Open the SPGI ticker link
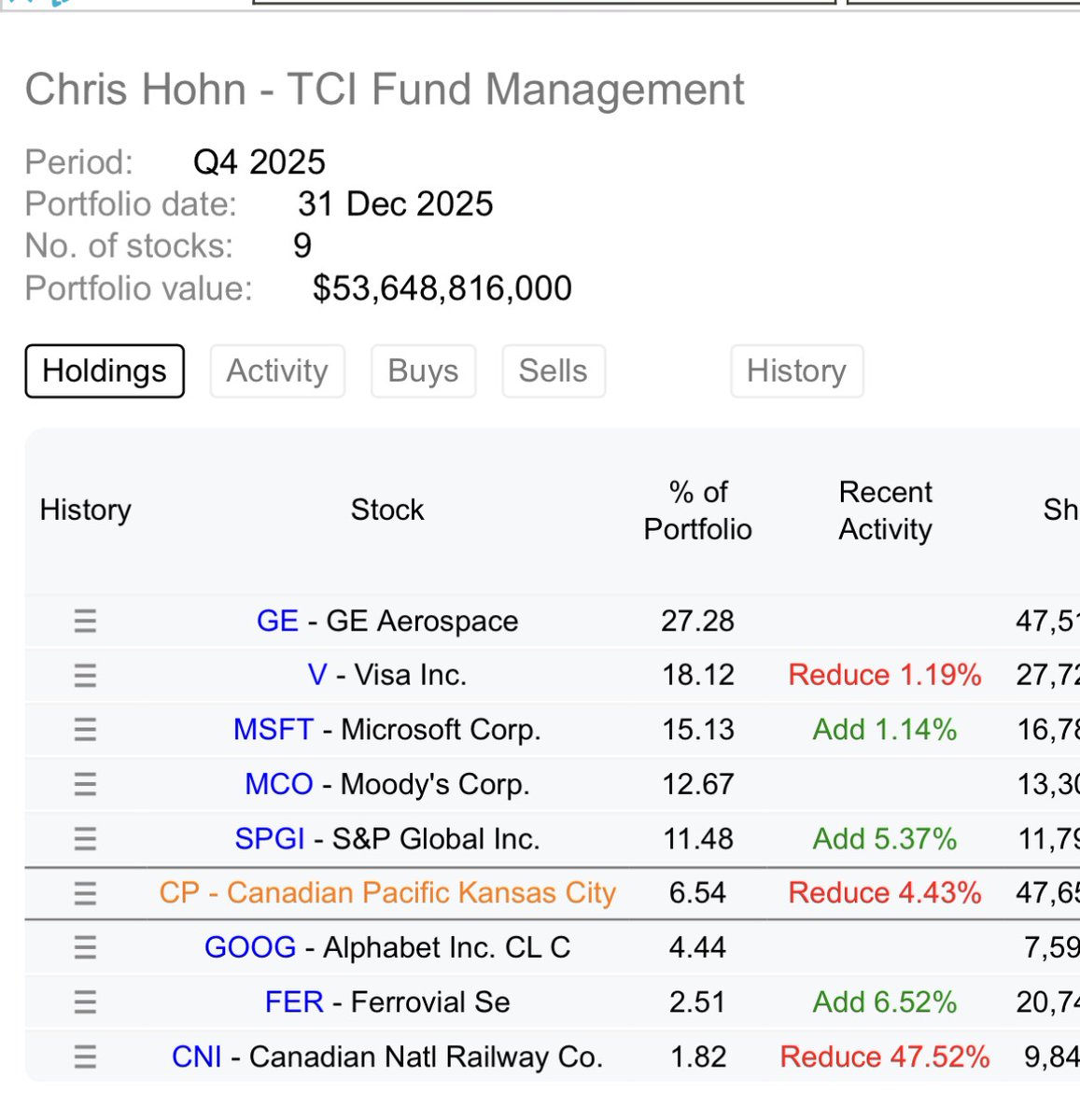This screenshot has height=1120, width=1080. [x=270, y=838]
